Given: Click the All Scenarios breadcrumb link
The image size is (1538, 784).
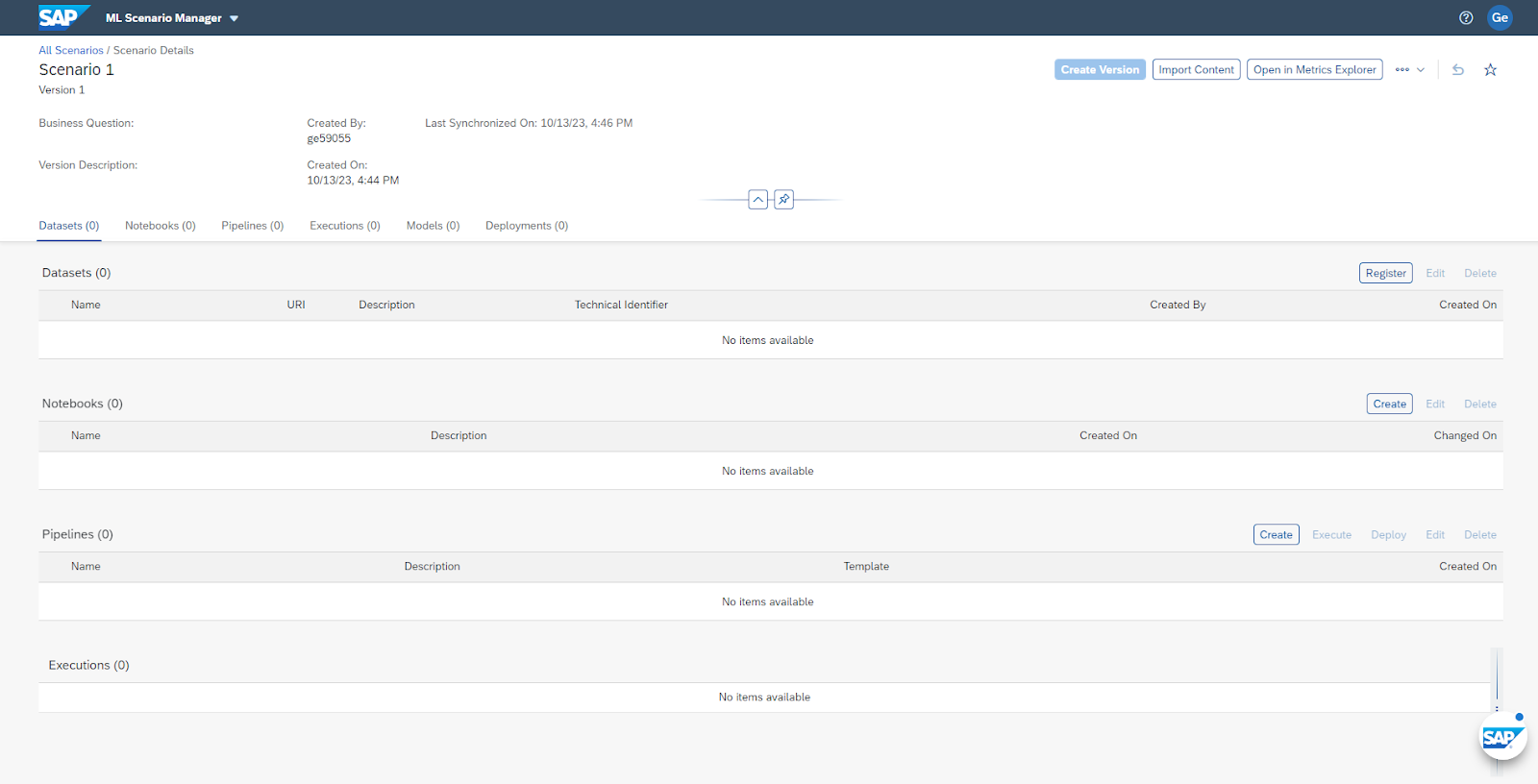Looking at the screenshot, I should pyautogui.click(x=70, y=50).
